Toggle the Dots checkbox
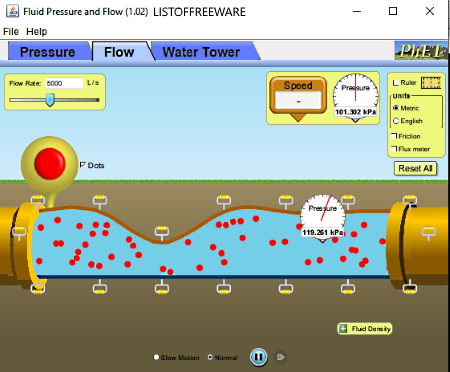Image resolution: width=450 pixels, height=372 pixels. (x=83, y=165)
